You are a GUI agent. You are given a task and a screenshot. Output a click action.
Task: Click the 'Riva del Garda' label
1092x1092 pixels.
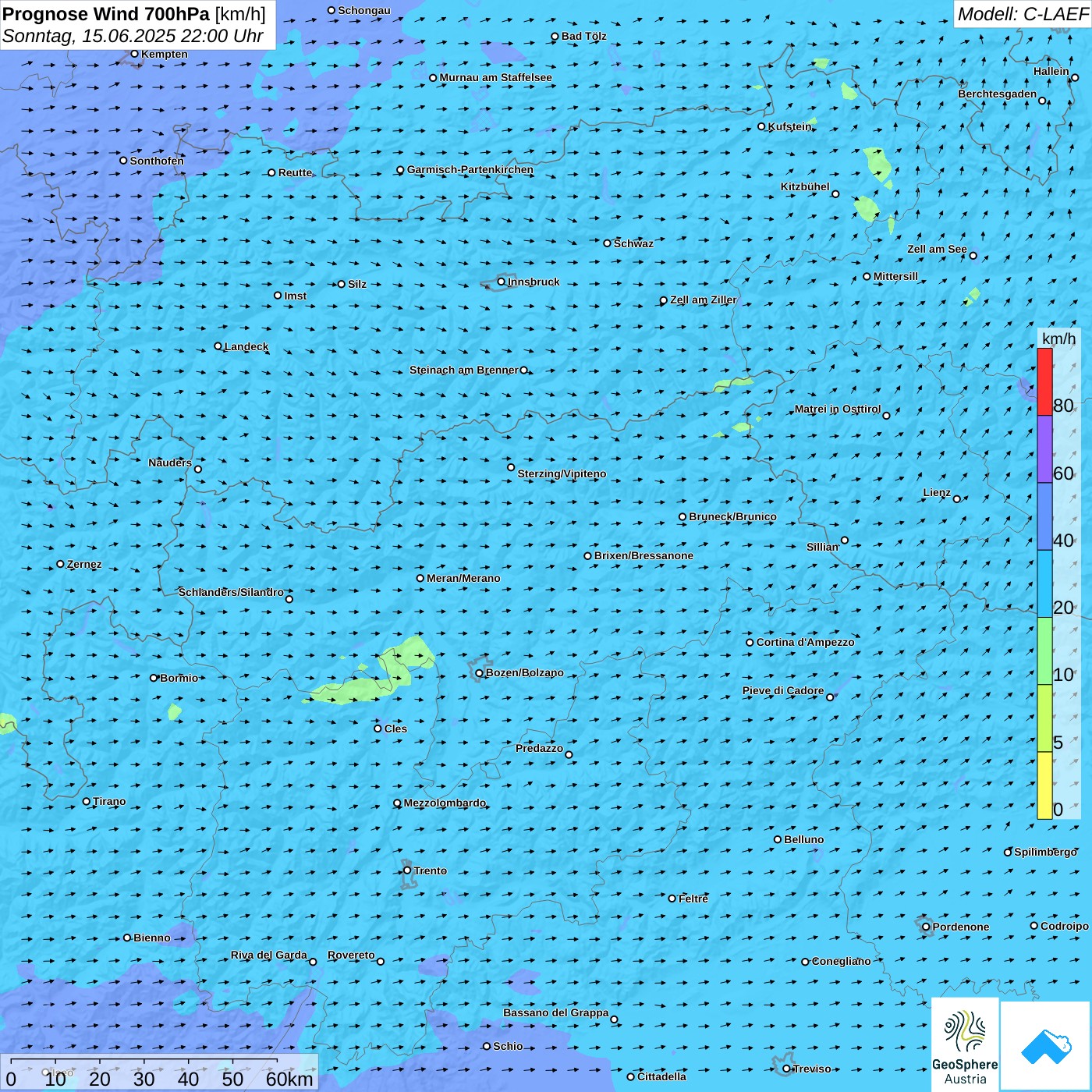pos(269,955)
